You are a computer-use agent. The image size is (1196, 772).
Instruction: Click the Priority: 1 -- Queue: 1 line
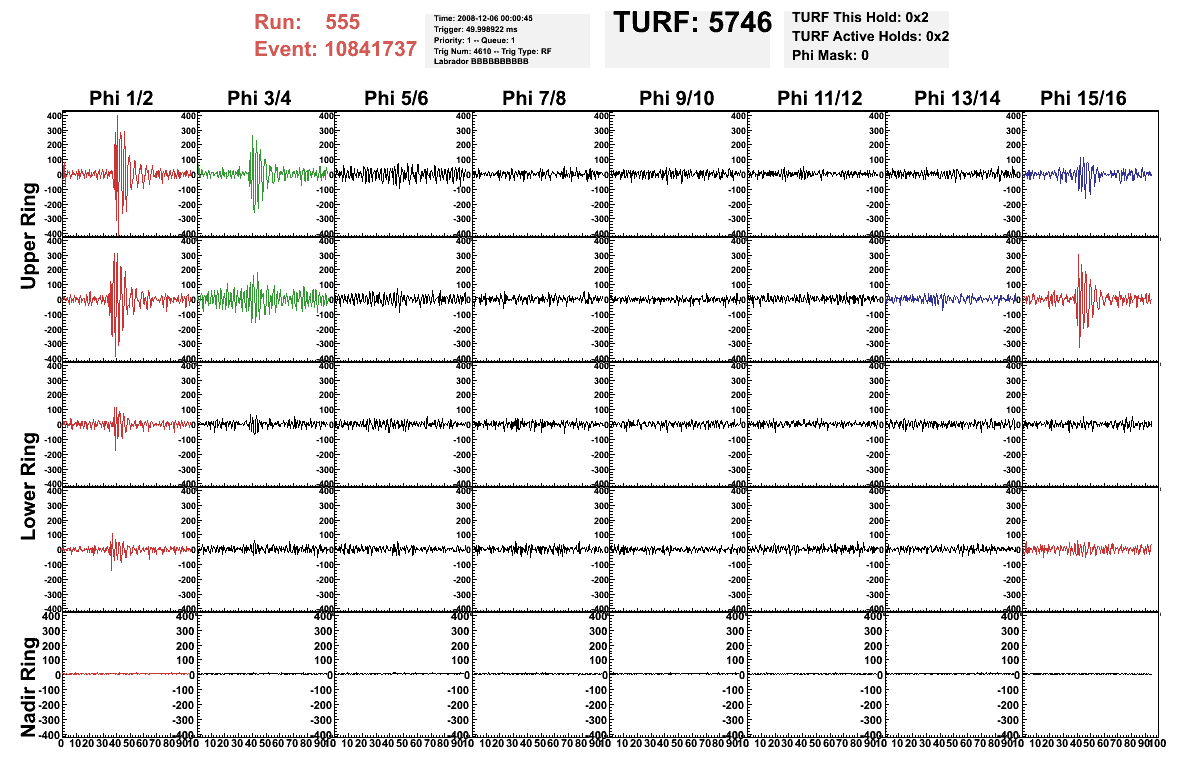(474, 40)
